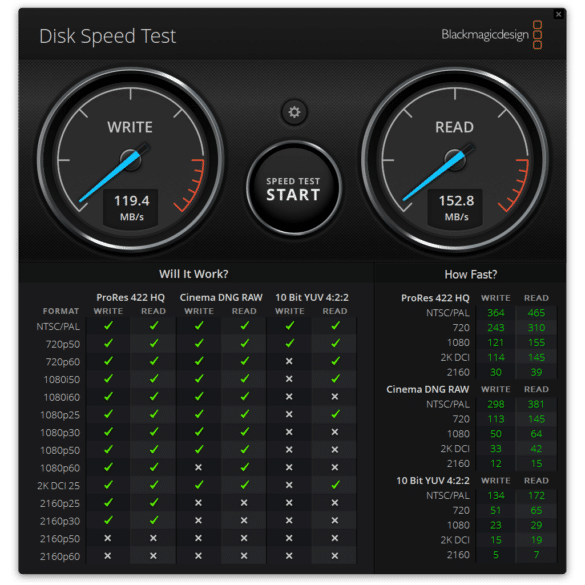Click ProRes 422 HQ read cross for 2160p60

[153, 556]
